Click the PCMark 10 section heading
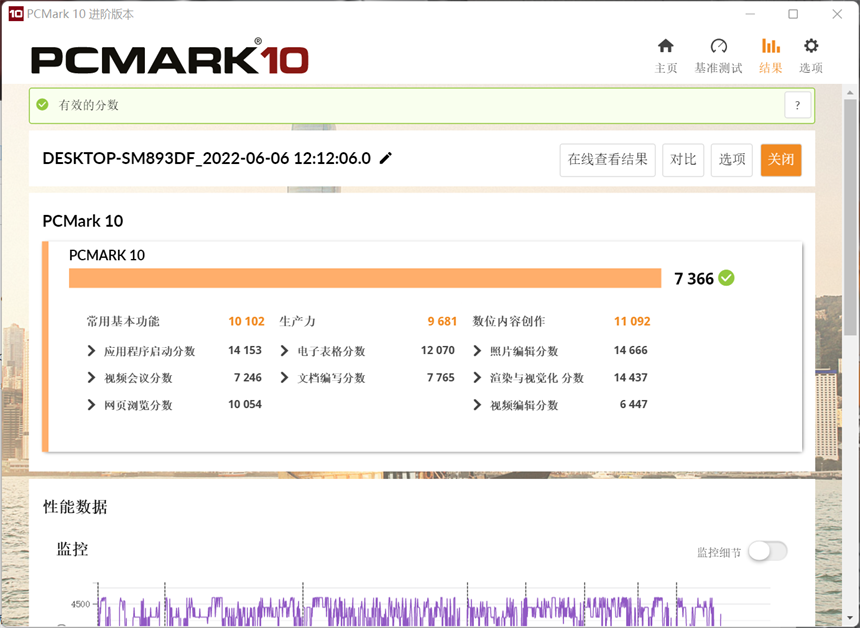 83,220
